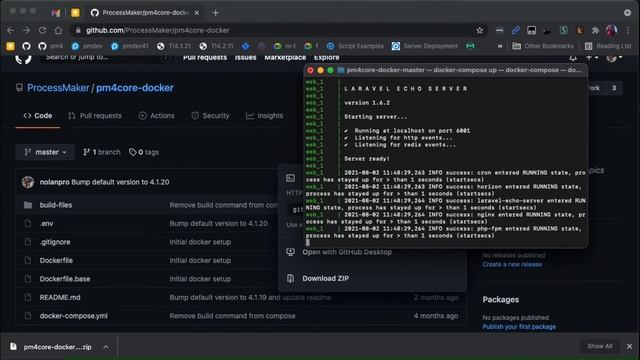Bookmark this page with the star icon
Viewport: 640px width, 360px height.
point(480,30)
